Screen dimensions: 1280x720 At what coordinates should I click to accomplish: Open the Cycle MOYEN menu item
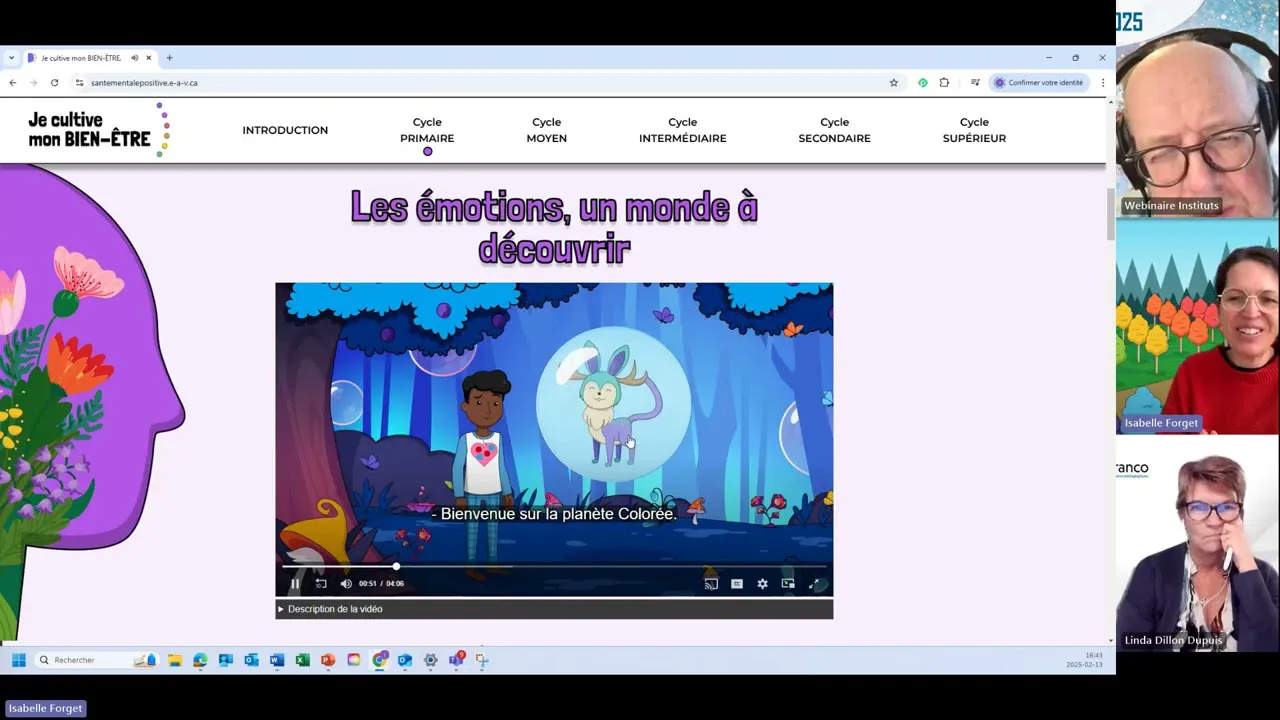pos(546,130)
